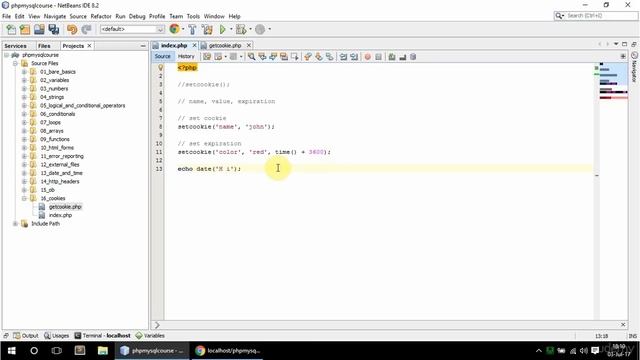Click the Next Bookmark icon
Viewport: 640px width, 360px height.
coord(318,57)
